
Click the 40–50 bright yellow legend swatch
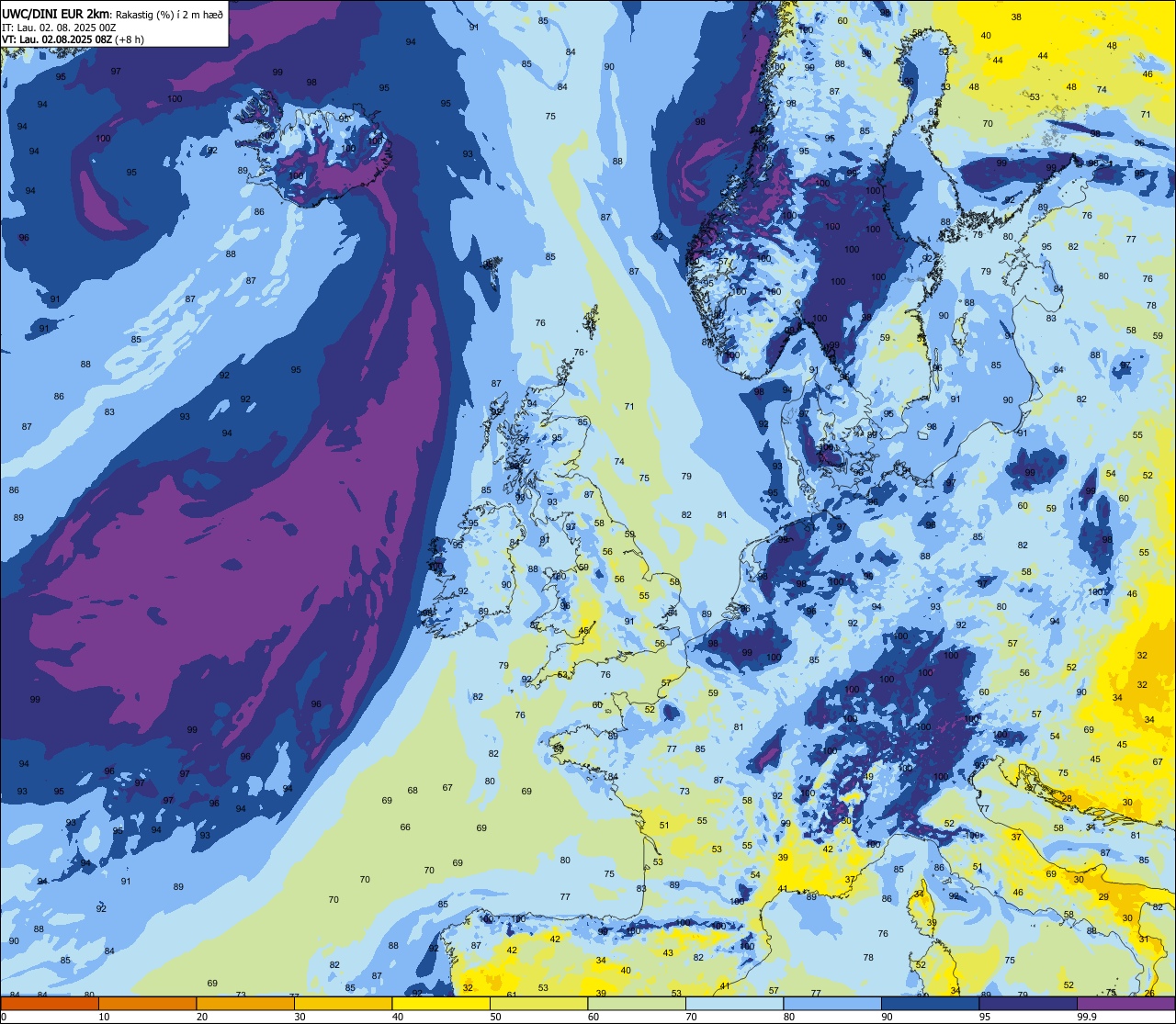[441, 1003]
